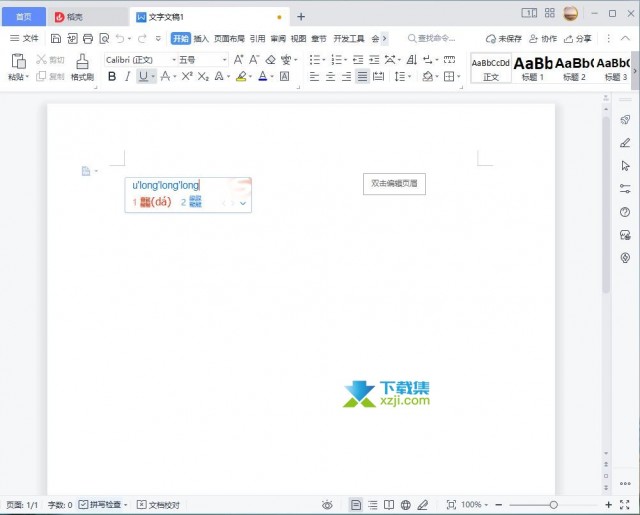Click the Clear Formatting eraser icon

[270, 60]
